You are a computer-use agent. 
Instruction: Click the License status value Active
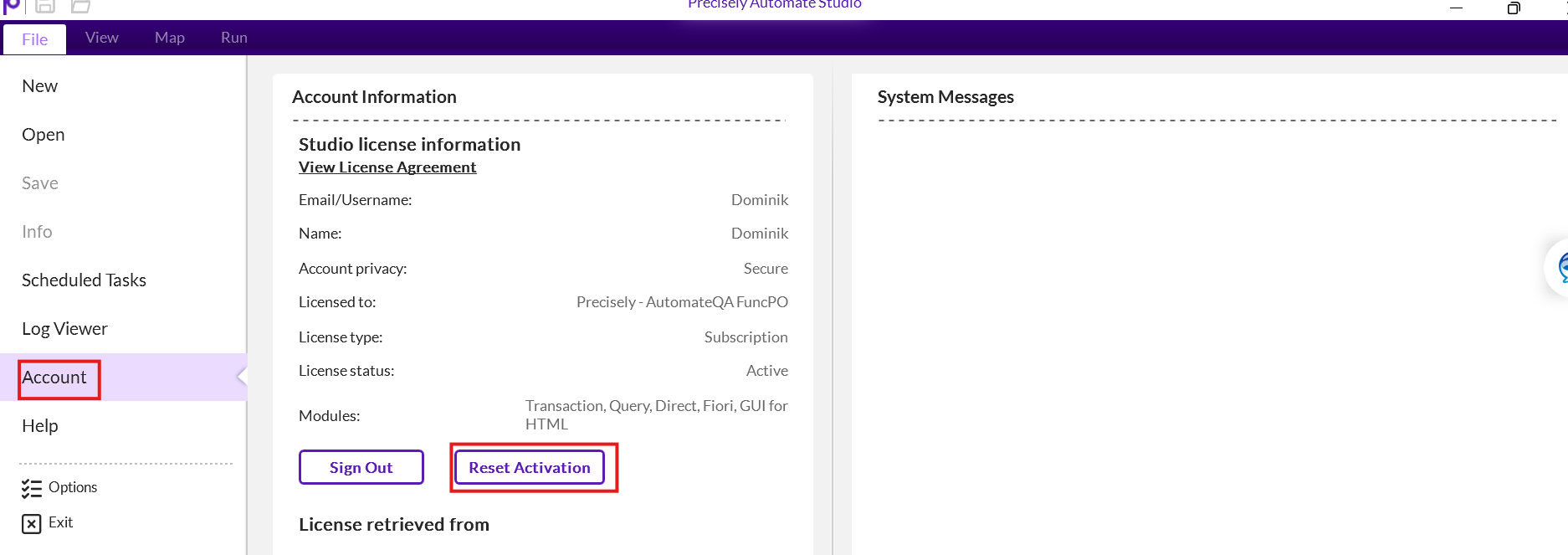pyautogui.click(x=767, y=371)
